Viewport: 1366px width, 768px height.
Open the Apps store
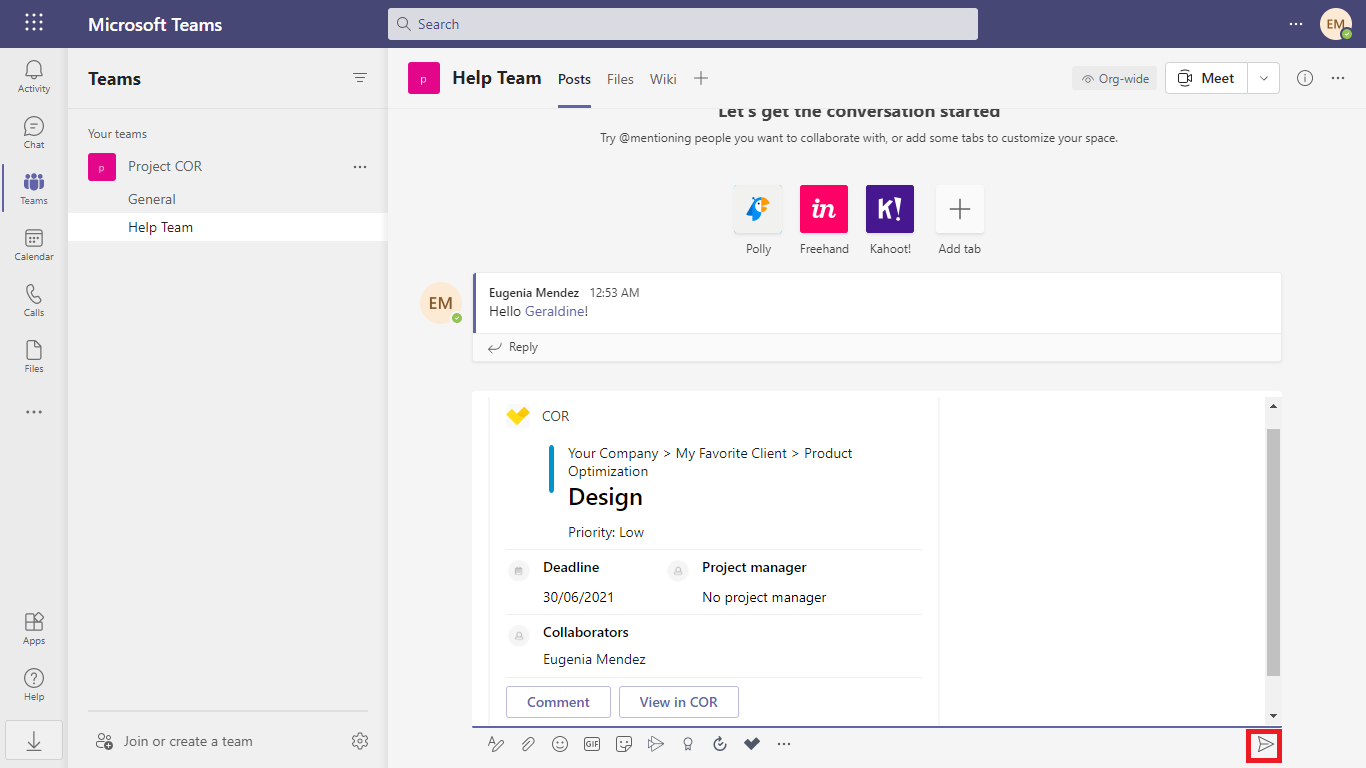pos(34,628)
